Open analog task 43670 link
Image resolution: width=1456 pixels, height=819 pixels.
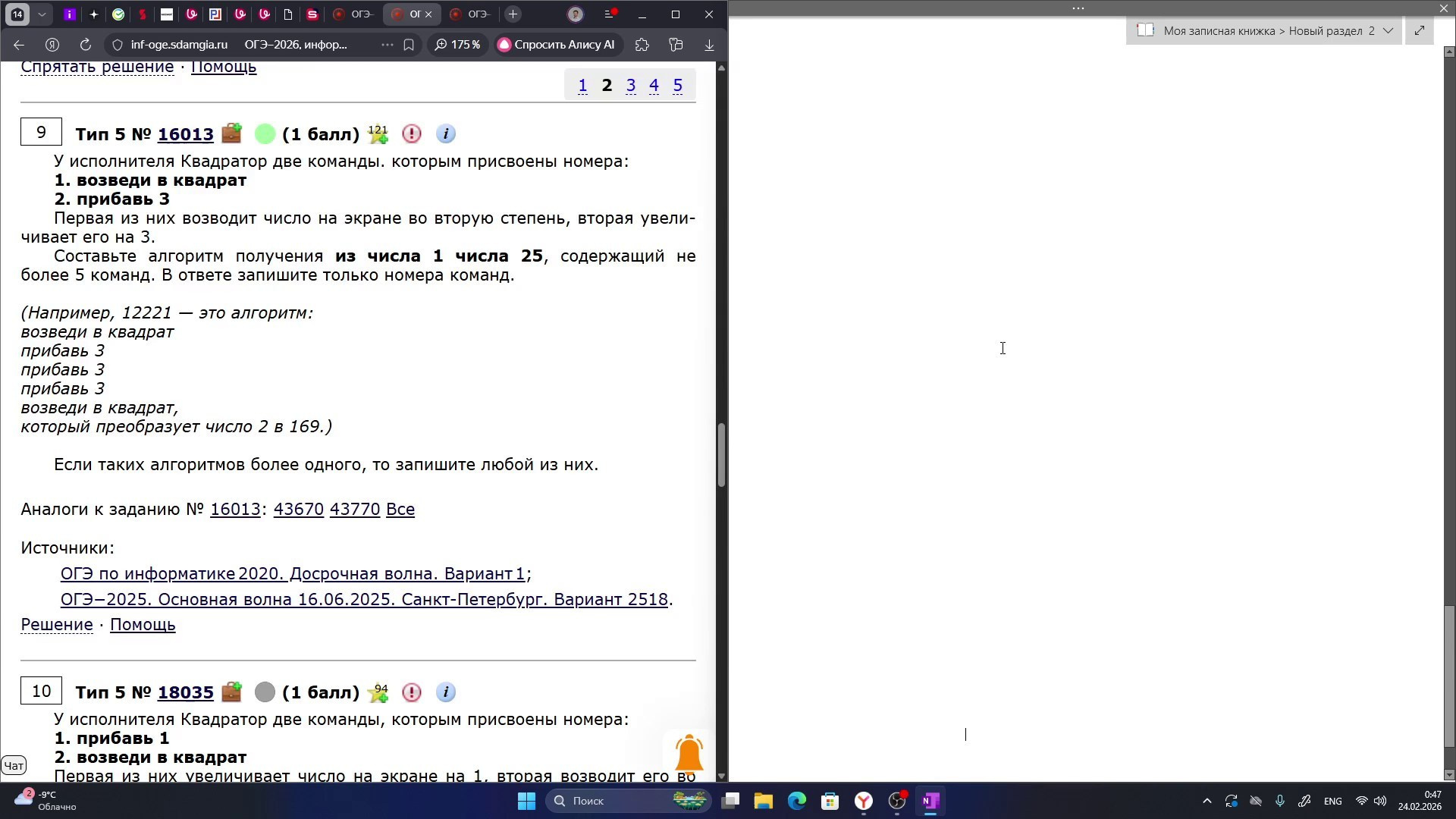tap(298, 509)
